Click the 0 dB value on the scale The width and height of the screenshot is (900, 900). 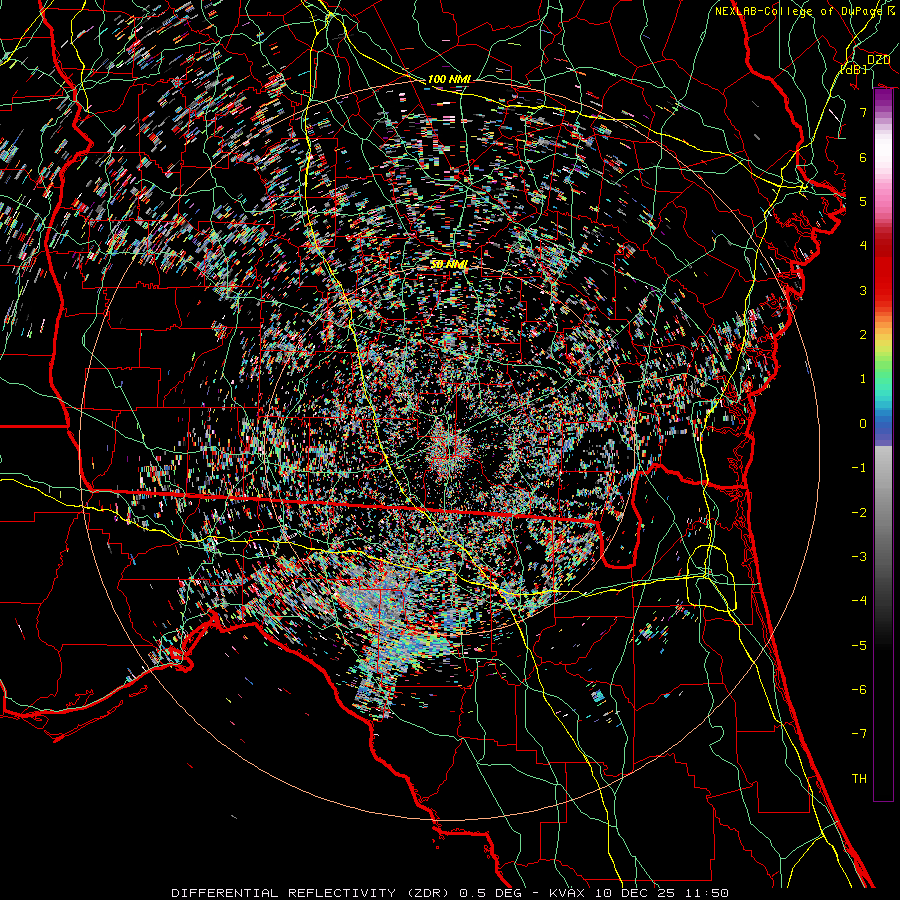point(863,424)
